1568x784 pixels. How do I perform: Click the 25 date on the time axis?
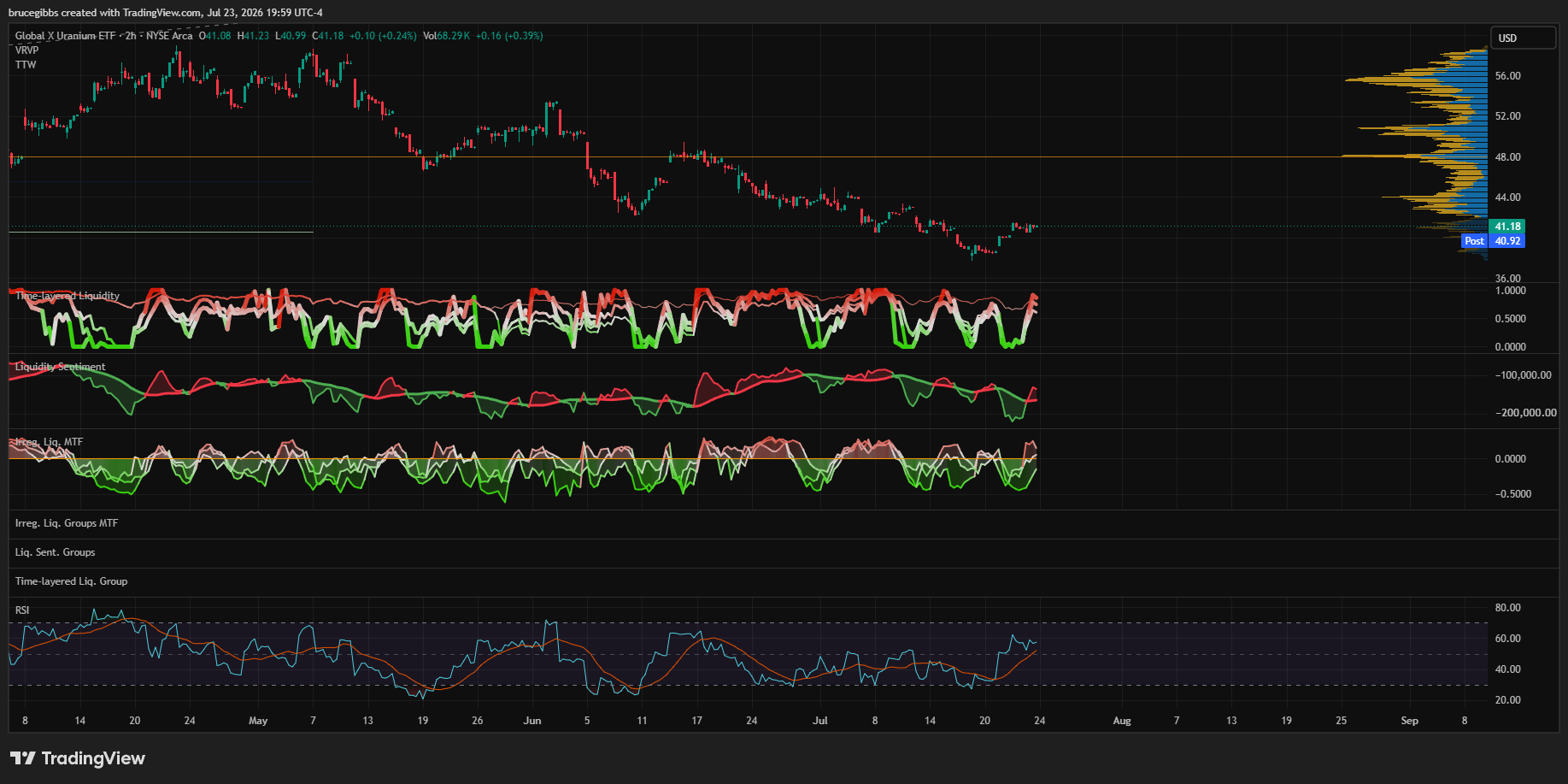(1342, 721)
